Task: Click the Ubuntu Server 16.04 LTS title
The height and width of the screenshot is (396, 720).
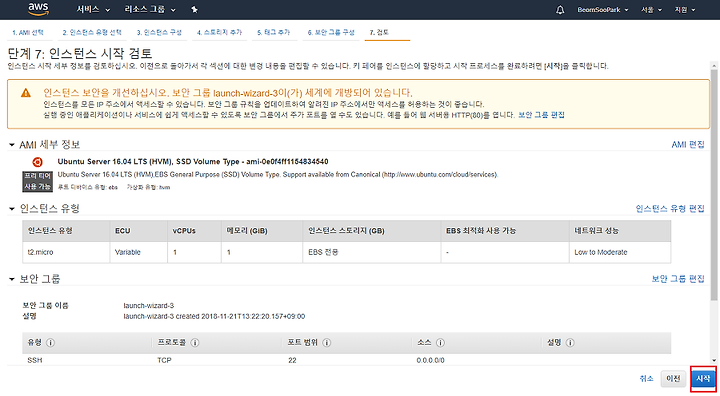Action: 193,162
